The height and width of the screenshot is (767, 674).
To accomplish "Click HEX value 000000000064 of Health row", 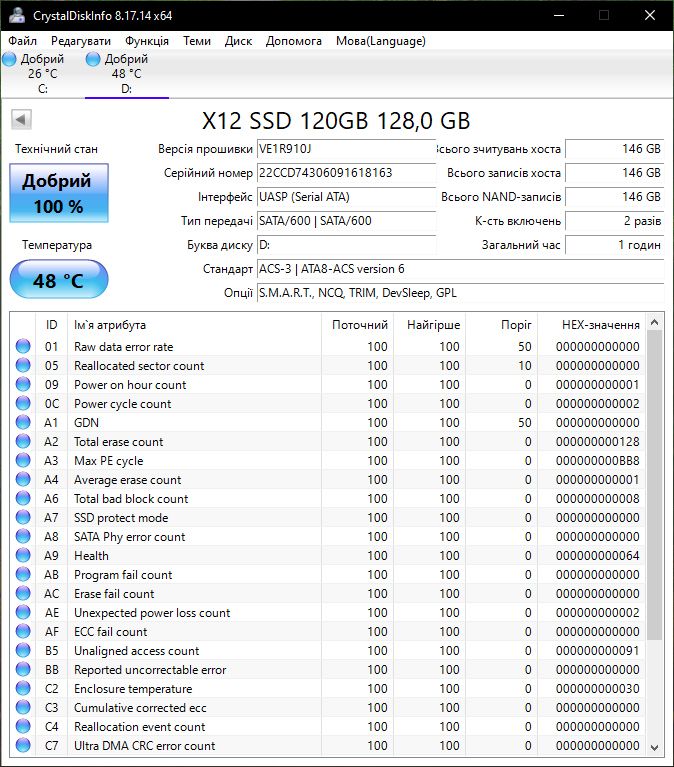I will click(597, 555).
